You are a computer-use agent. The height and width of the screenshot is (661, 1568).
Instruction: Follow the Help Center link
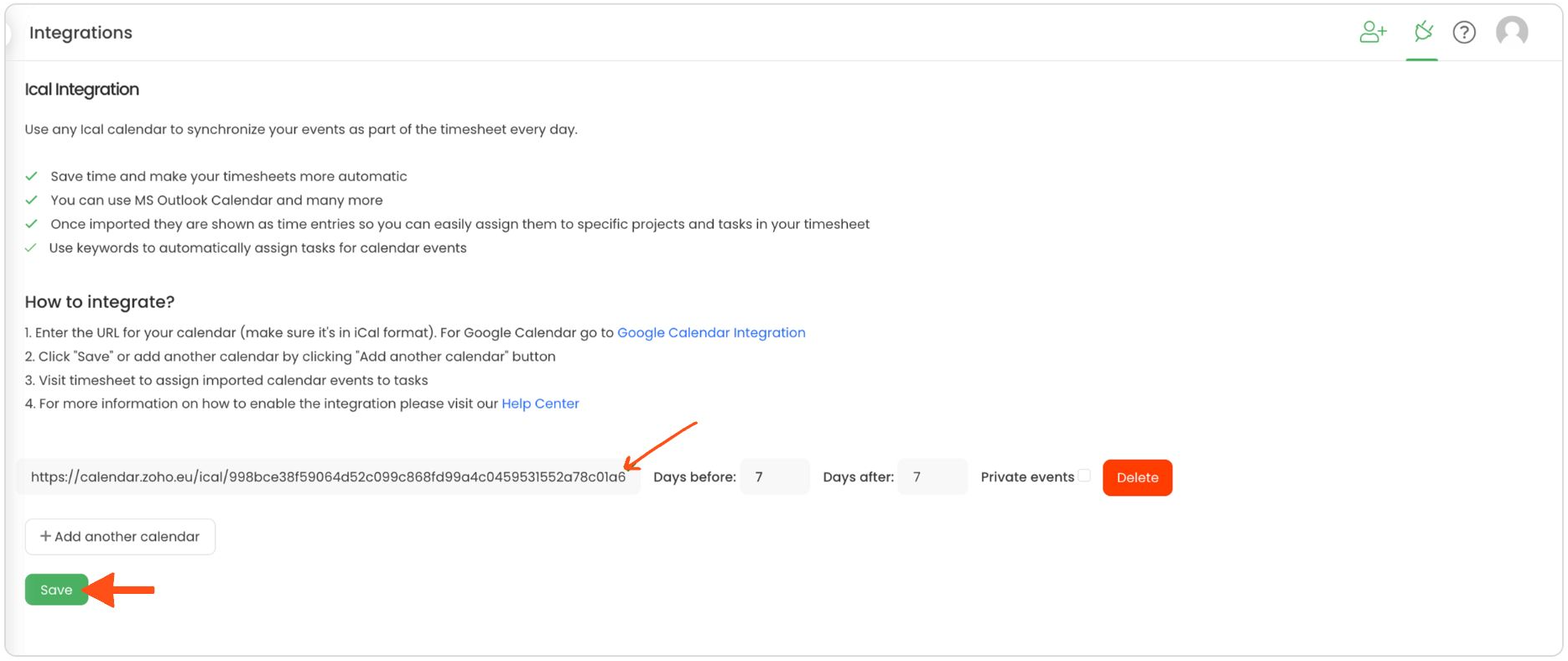[x=540, y=403]
